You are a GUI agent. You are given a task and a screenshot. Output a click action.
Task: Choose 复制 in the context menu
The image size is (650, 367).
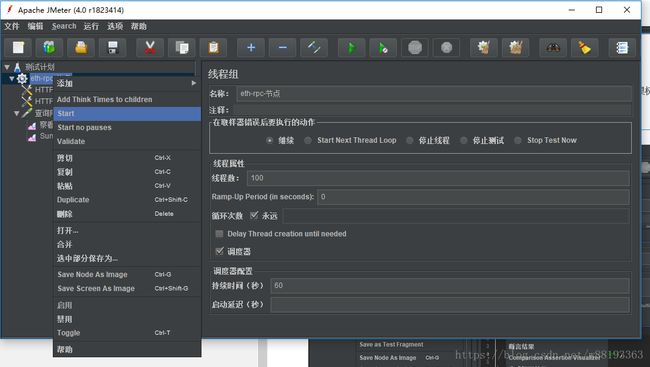coord(127,172)
